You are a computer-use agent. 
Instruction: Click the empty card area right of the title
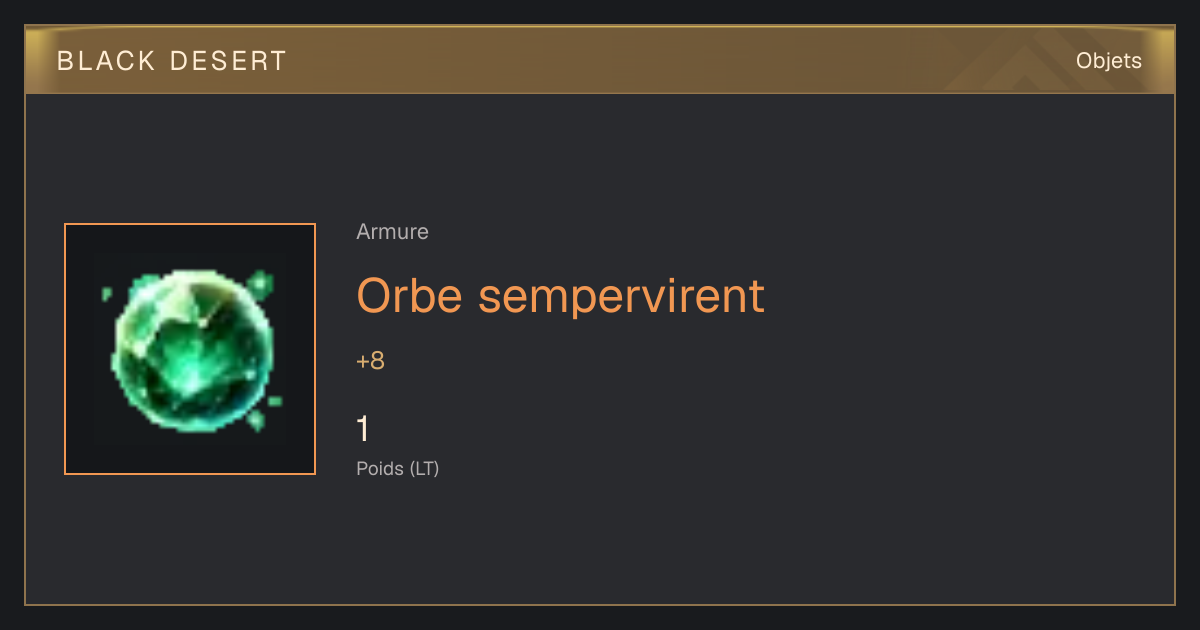pos(960,297)
